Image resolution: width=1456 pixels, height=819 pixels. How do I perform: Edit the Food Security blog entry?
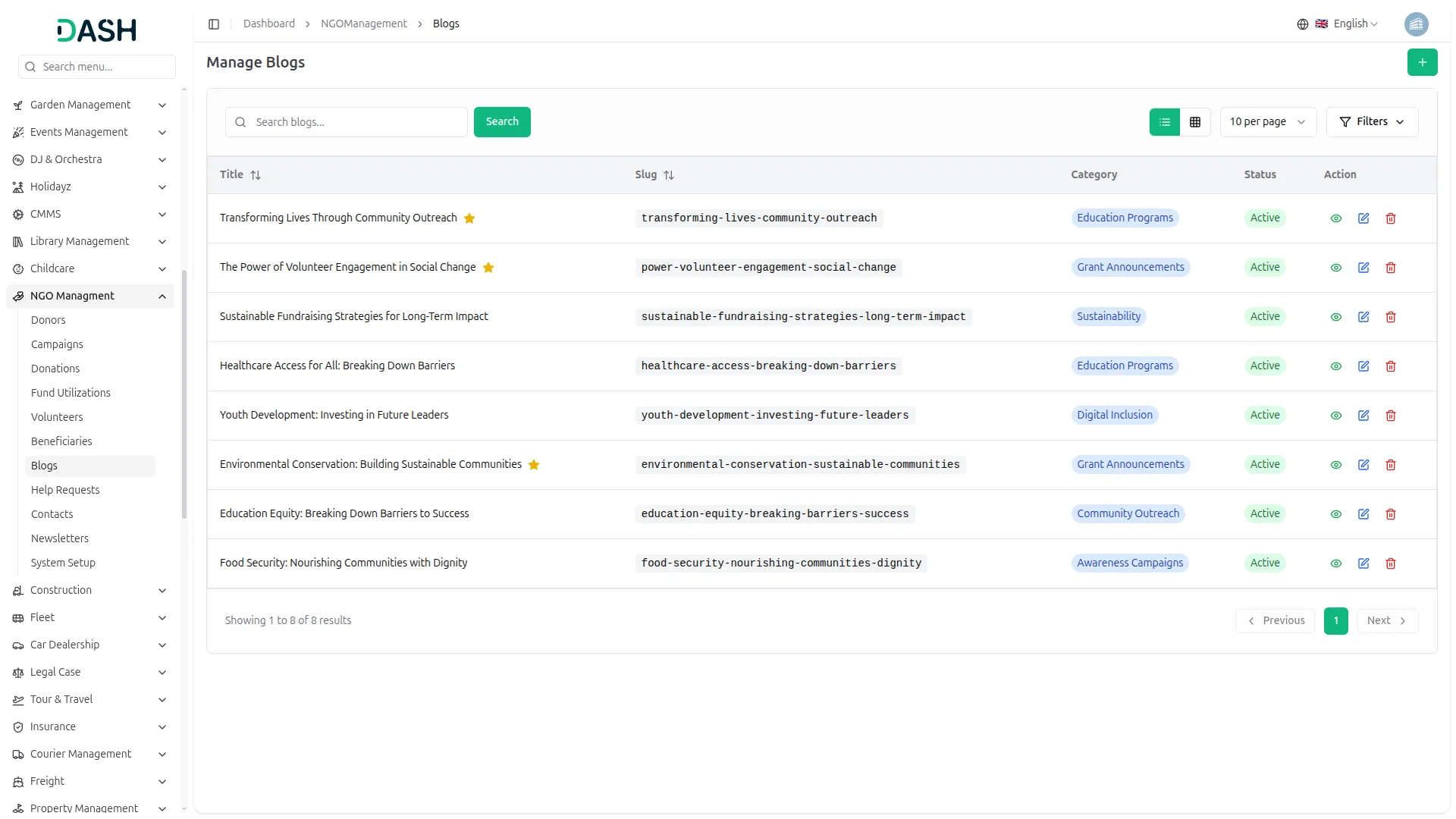point(1363,563)
